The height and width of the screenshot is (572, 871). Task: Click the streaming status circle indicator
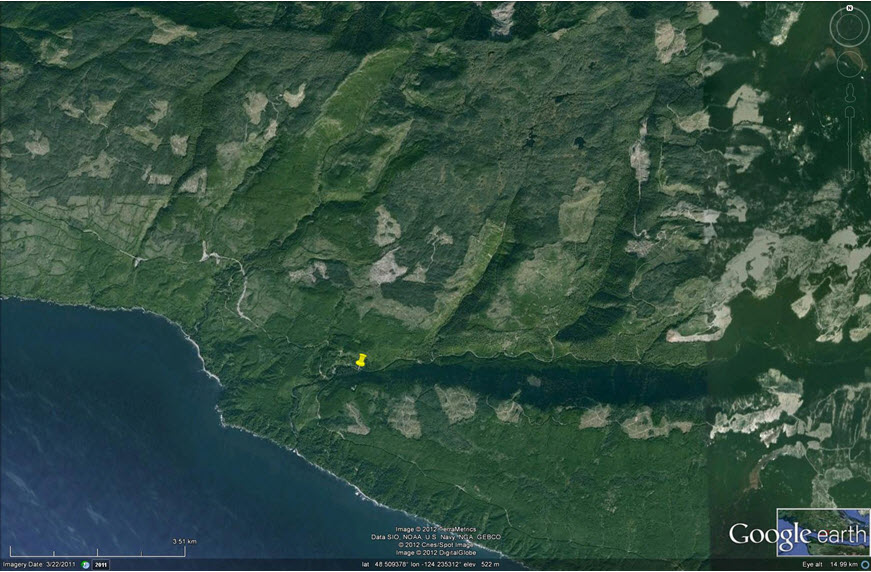(x=862, y=565)
